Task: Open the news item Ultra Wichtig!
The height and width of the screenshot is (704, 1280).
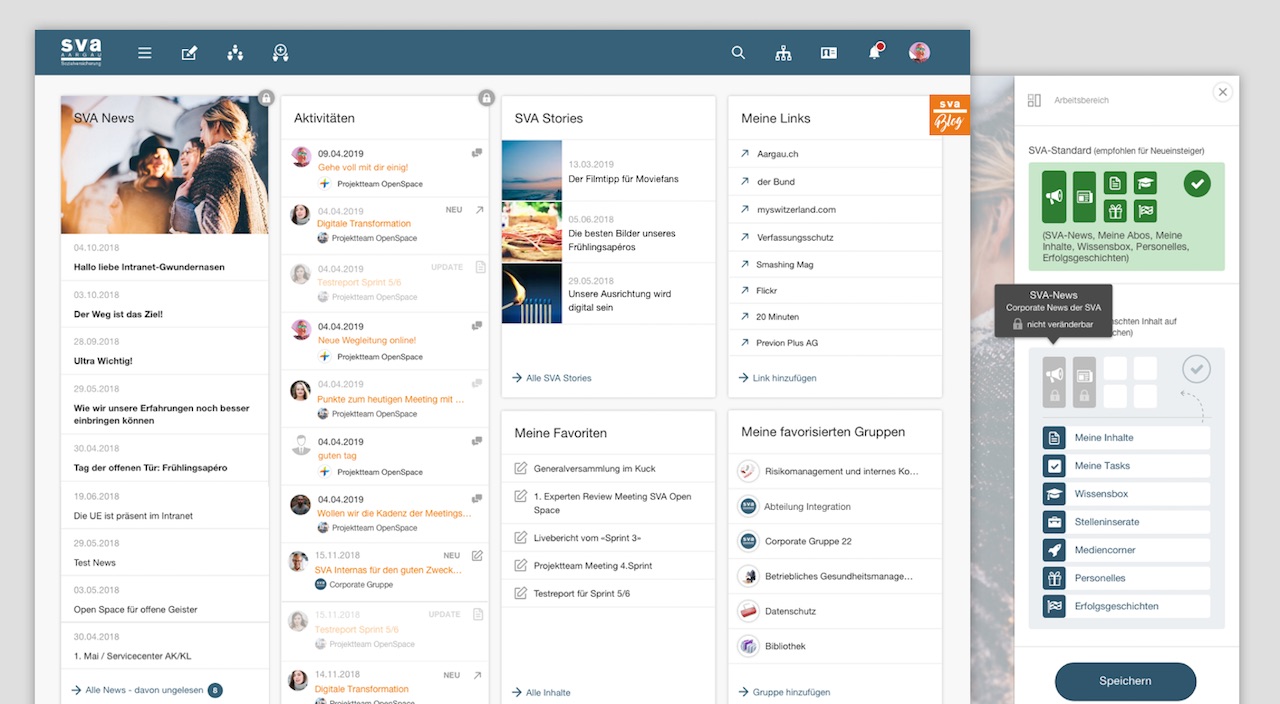Action: (x=103, y=361)
